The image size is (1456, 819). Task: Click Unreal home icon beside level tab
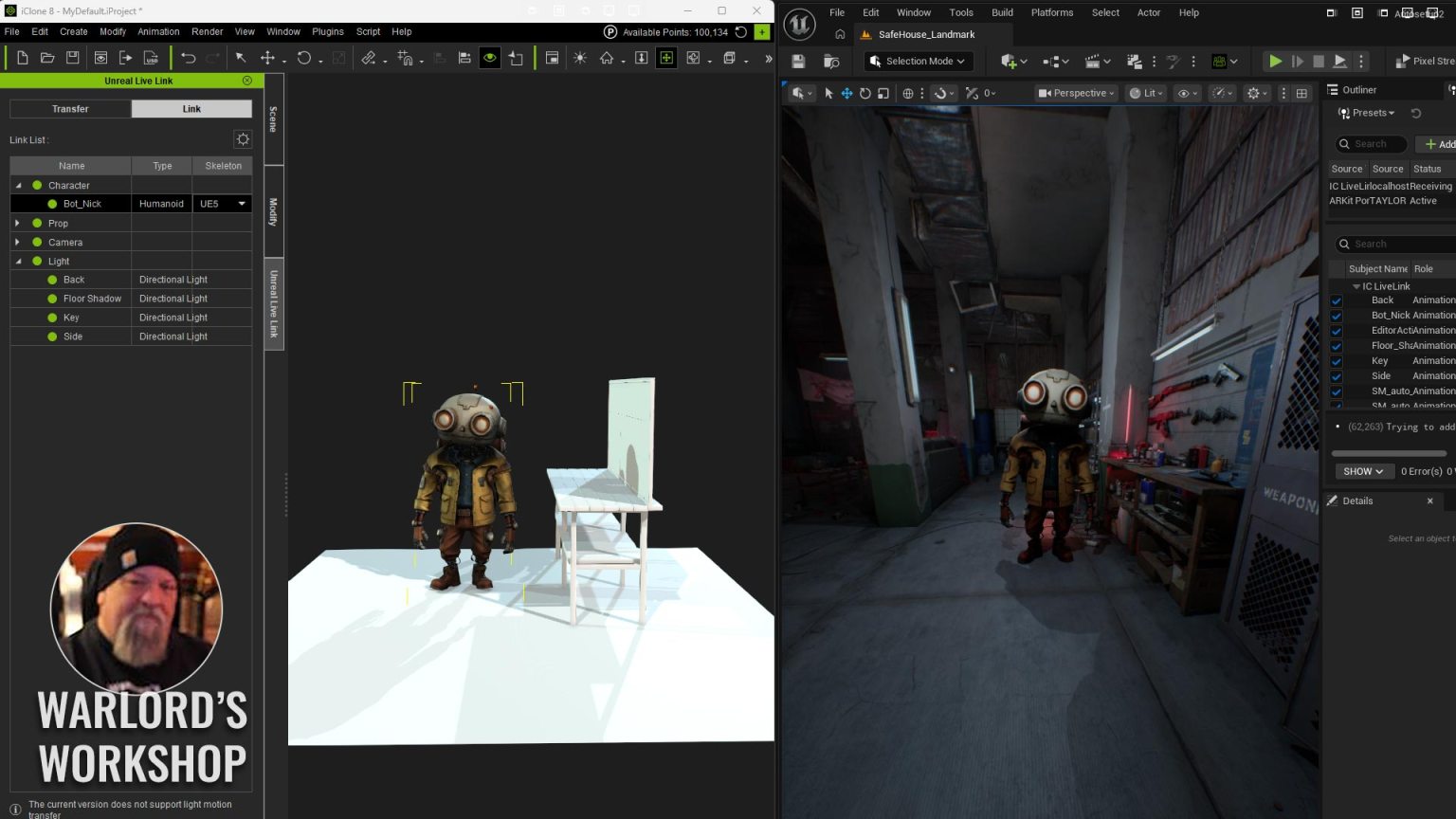click(x=840, y=34)
